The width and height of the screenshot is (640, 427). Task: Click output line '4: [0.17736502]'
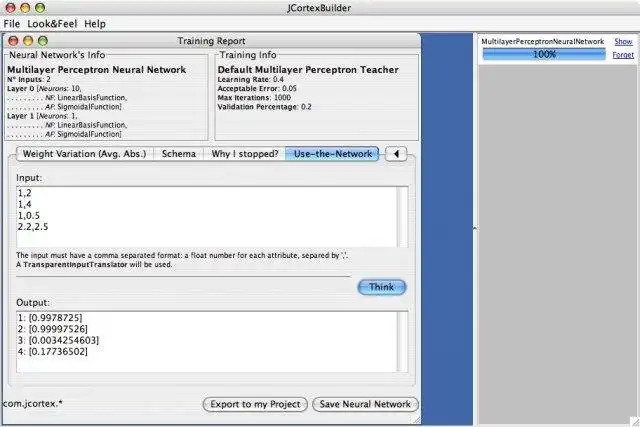53,351
